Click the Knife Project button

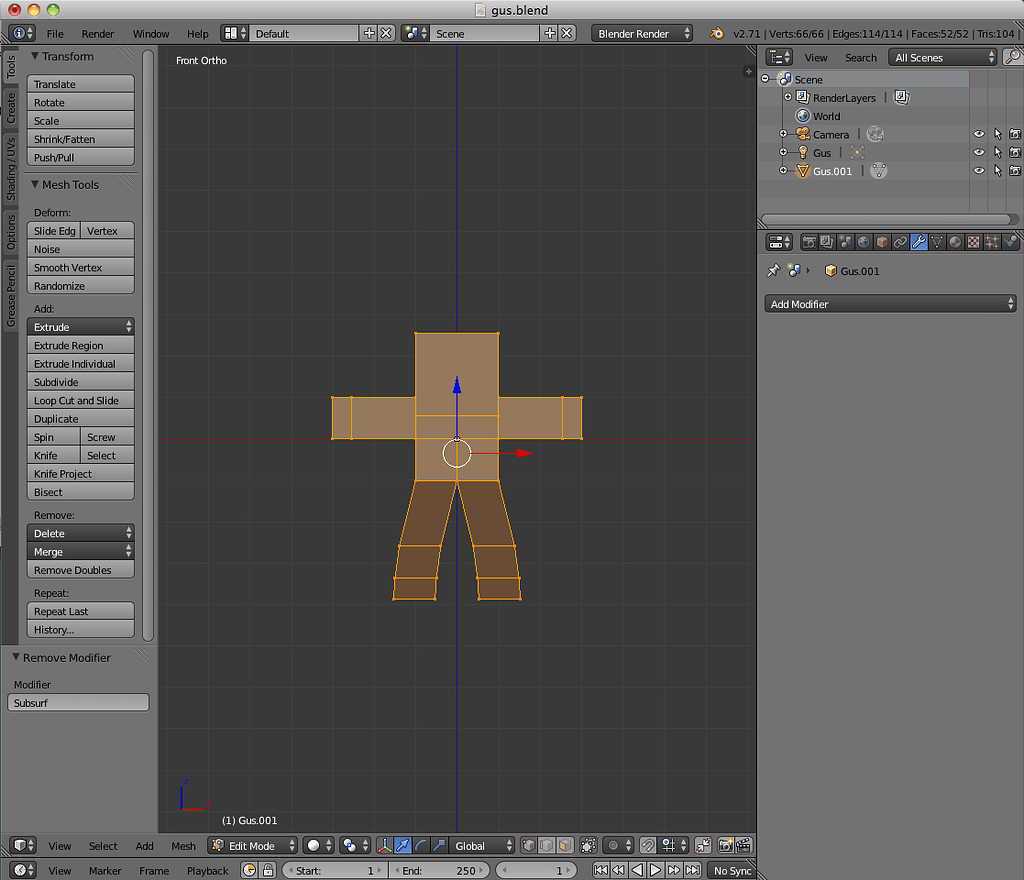tap(80, 473)
